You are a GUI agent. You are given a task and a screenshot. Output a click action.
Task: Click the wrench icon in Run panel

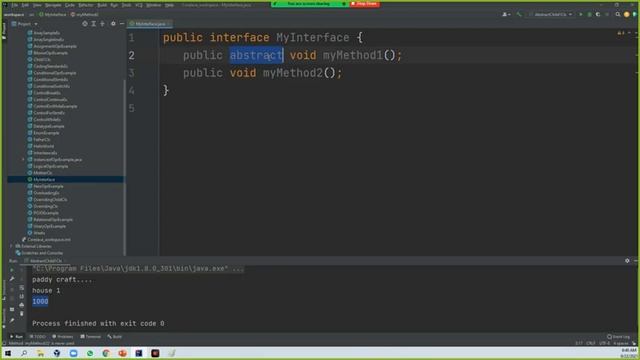12,279
